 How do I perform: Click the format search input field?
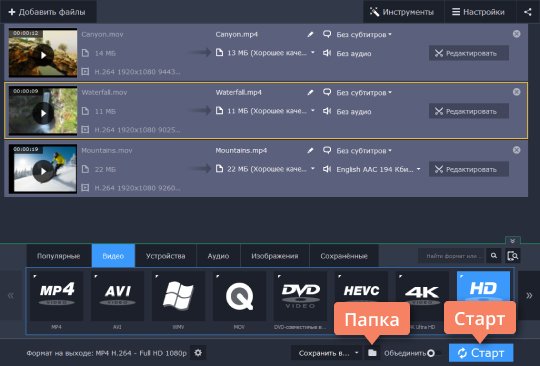click(x=451, y=256)
